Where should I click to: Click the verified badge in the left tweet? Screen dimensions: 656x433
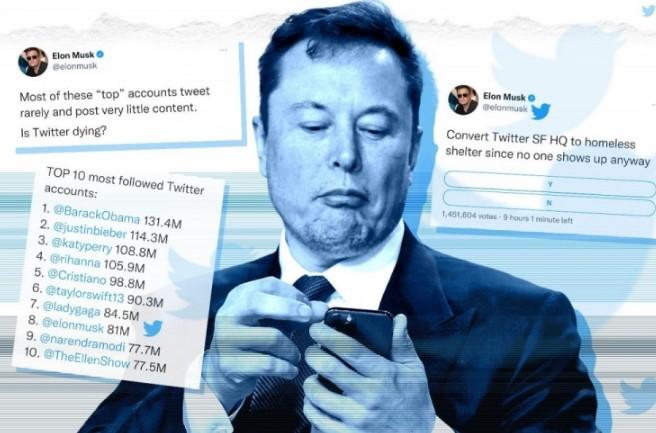100,54
